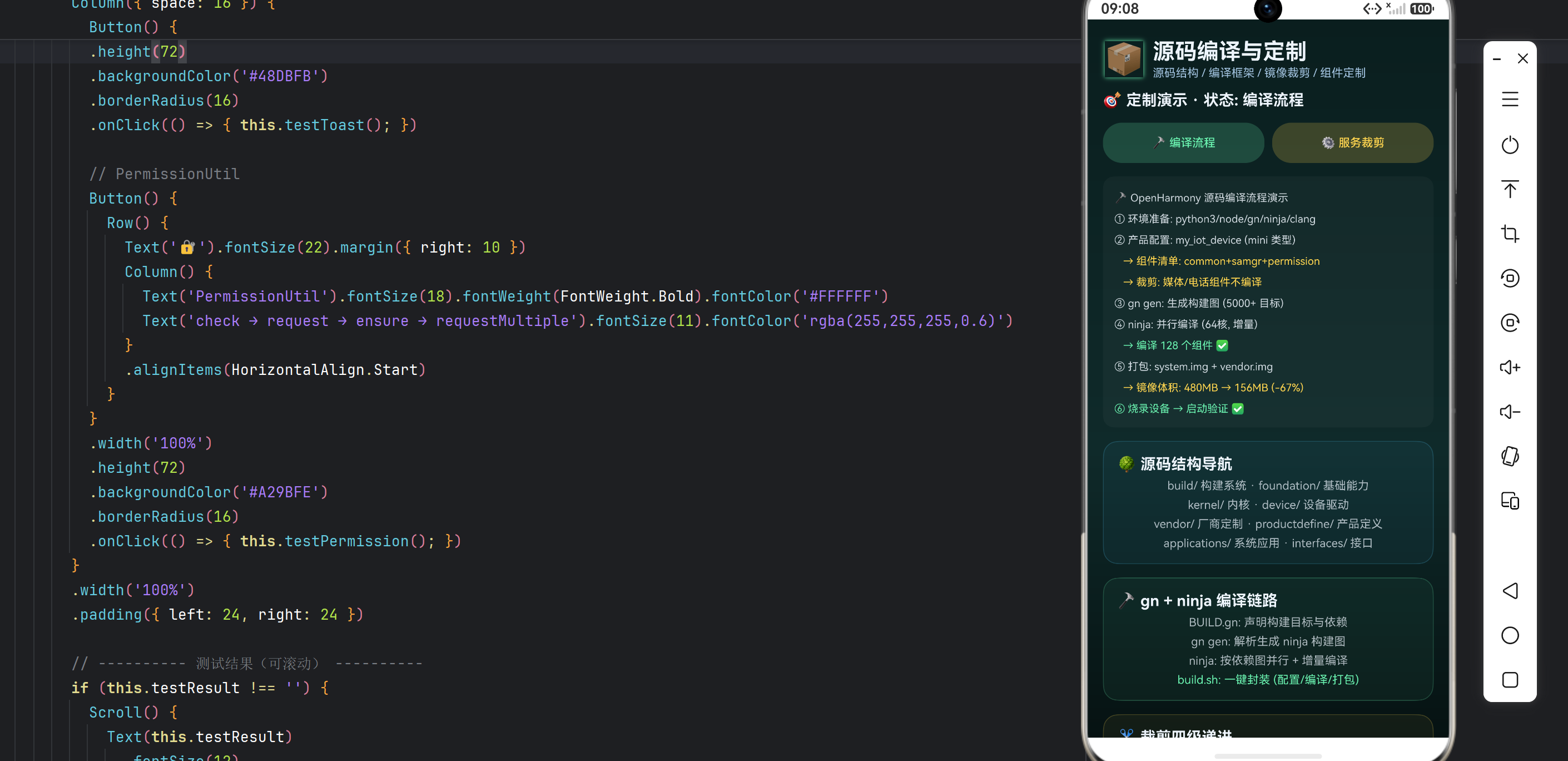Click the multi-device screen icon
This screenshot has height=761, width=1568.
1510,501
